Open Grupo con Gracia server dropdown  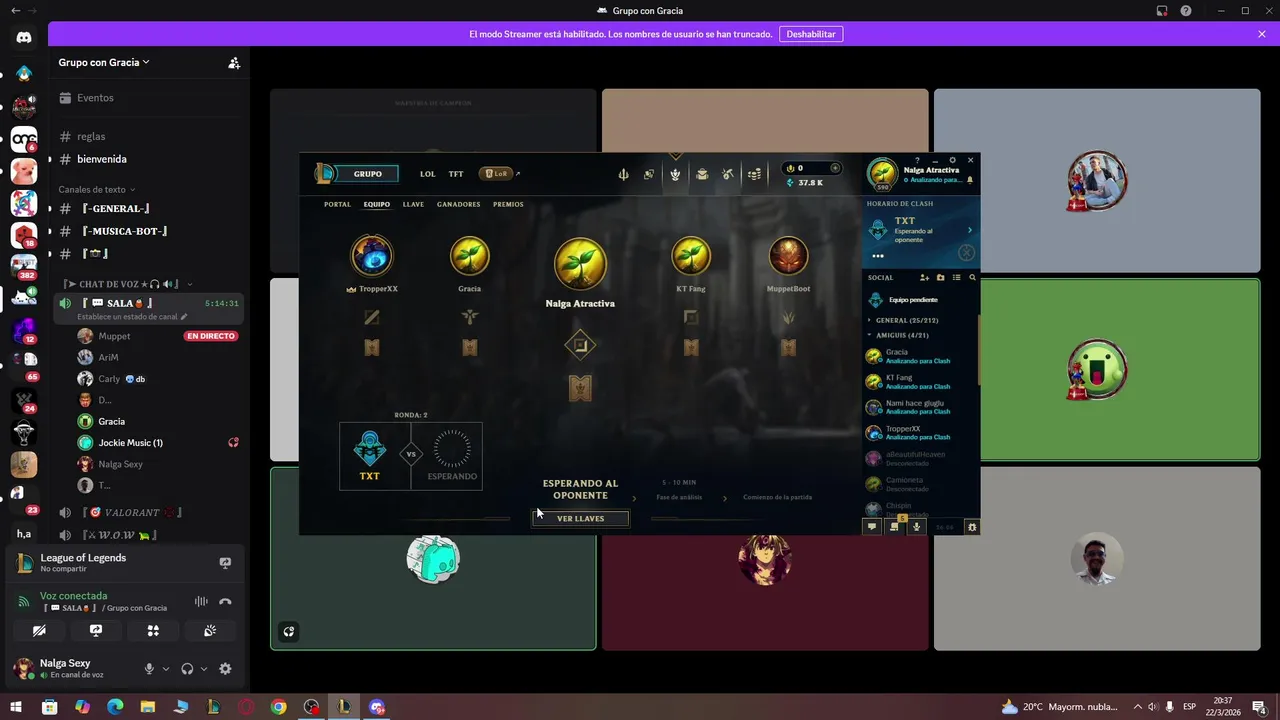104,62
